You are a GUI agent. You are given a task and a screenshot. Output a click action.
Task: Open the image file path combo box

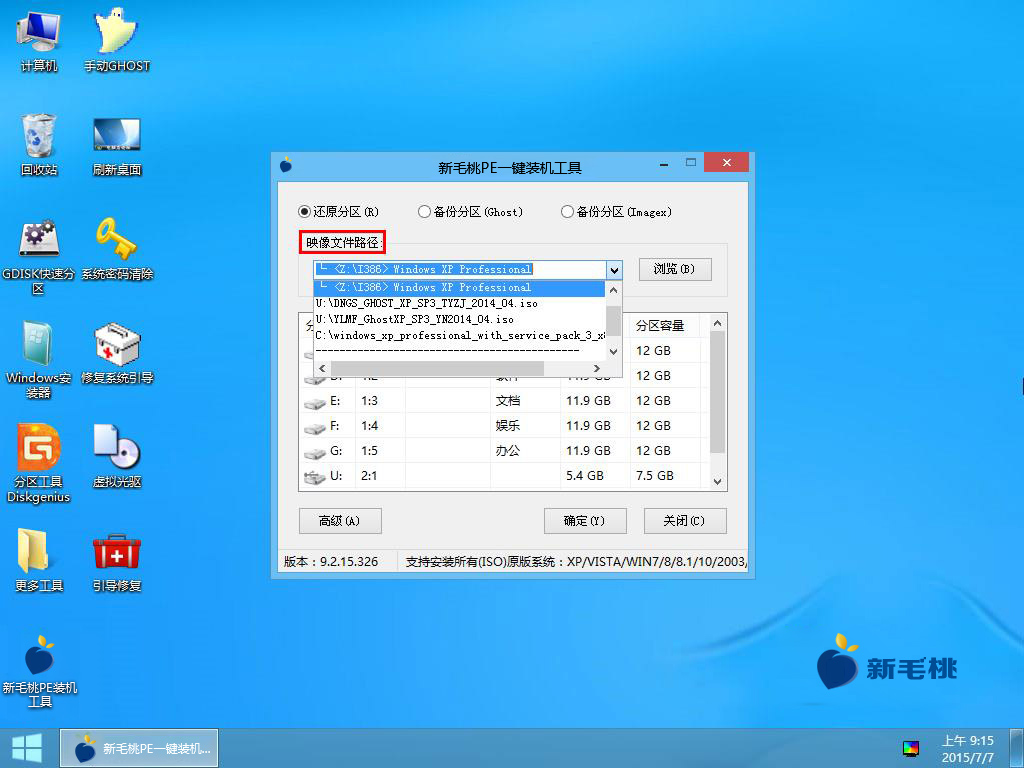pos(460,269)
